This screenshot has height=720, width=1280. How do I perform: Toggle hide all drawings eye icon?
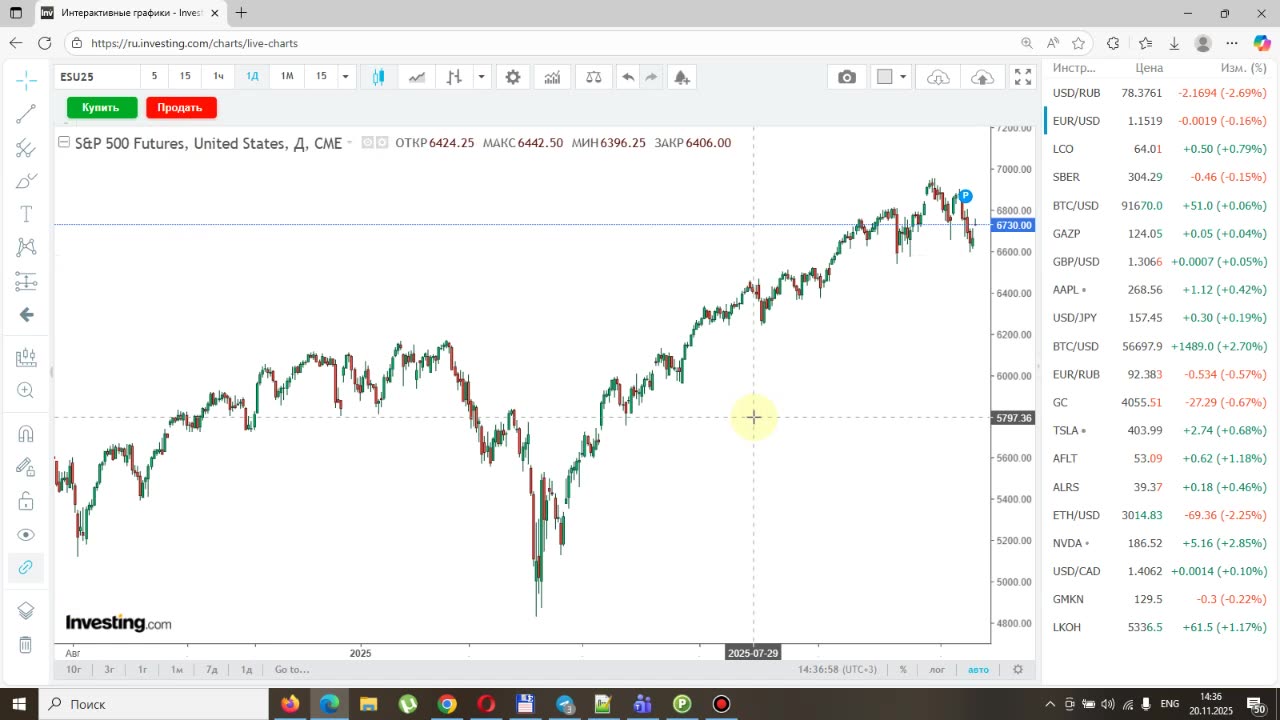click(26, 534)
